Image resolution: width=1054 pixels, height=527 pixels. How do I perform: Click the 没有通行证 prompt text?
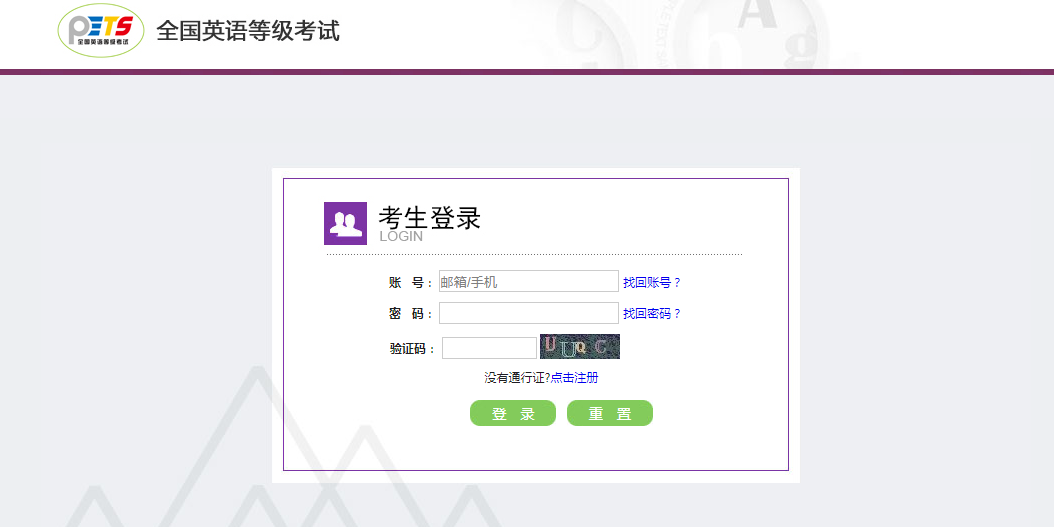pyautogui.click(x=517, y=378)
